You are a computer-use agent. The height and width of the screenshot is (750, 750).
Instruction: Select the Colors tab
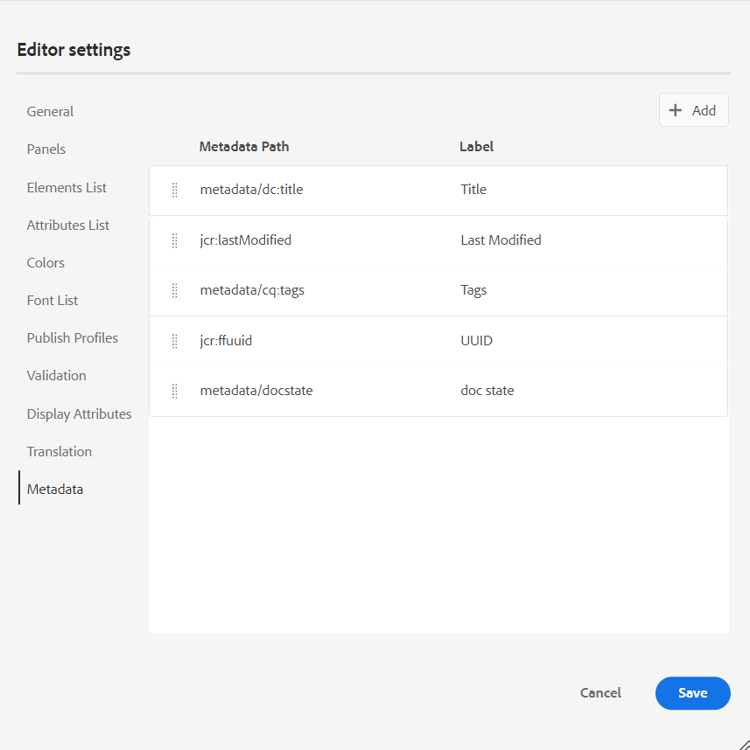pos(45,263)
